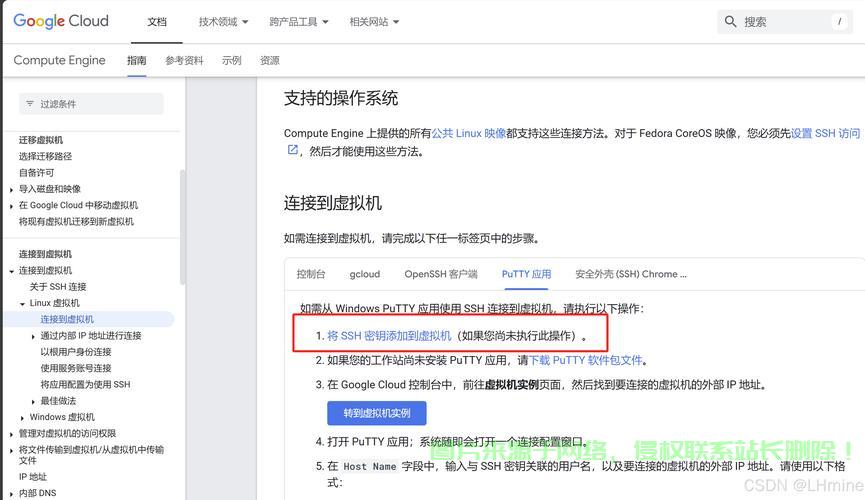
Task: Open the 相关网站 dropdown menu
Action: 374,22
